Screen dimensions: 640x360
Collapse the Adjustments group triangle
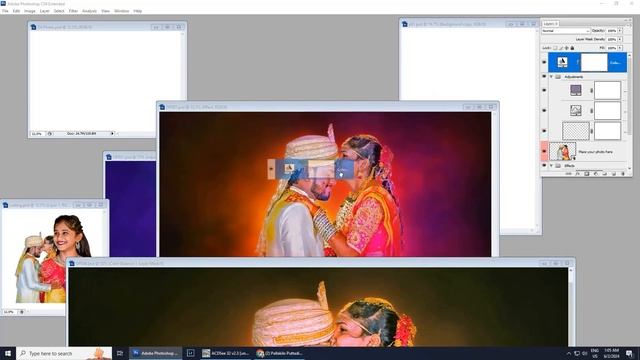coord(551,76)
